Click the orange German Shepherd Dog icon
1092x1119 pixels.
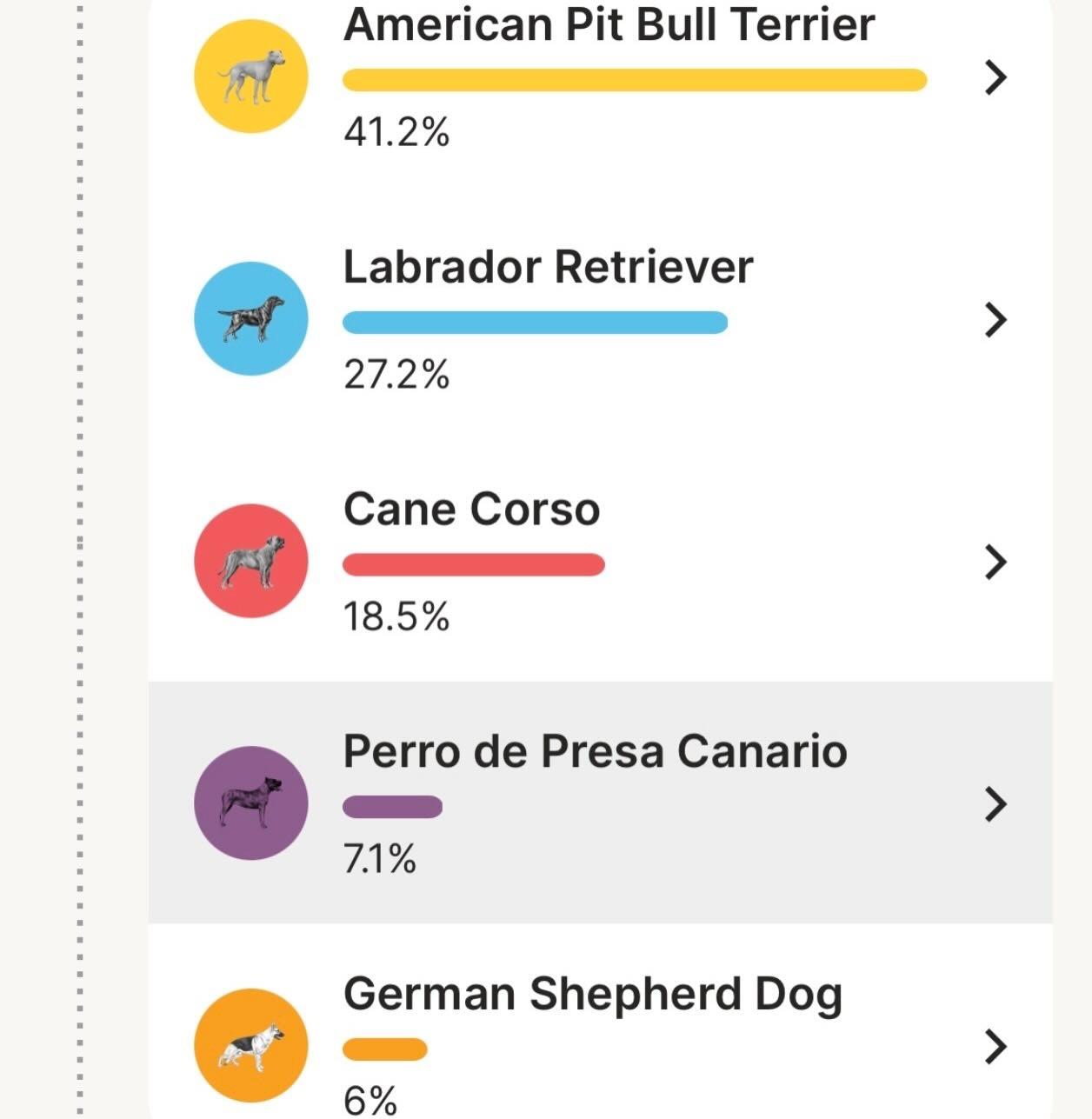[x=250, y=1045]
